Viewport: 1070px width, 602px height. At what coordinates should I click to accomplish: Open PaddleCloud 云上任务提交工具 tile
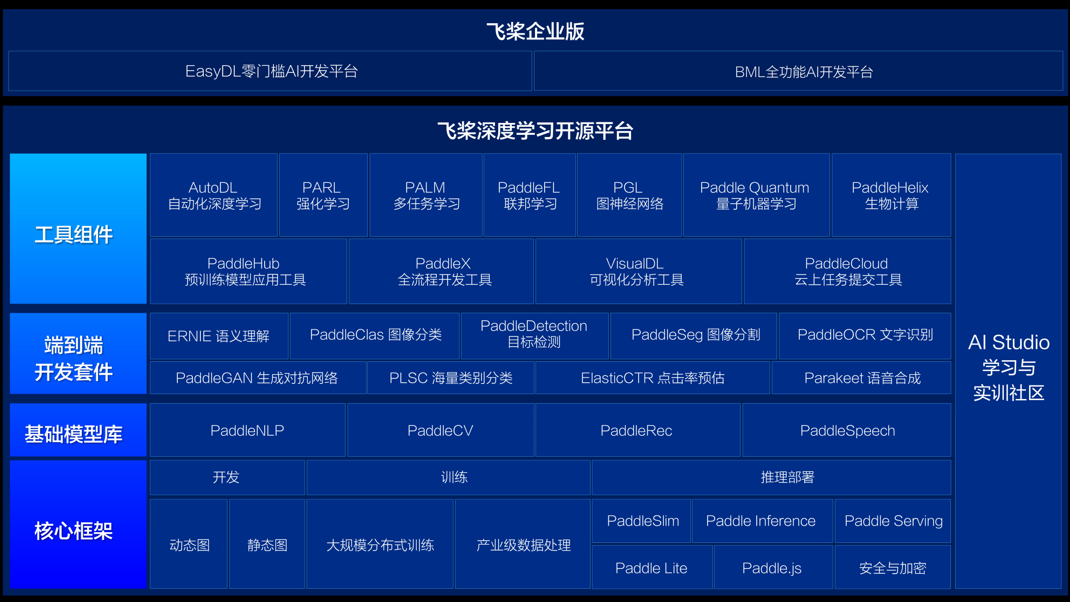848,271
